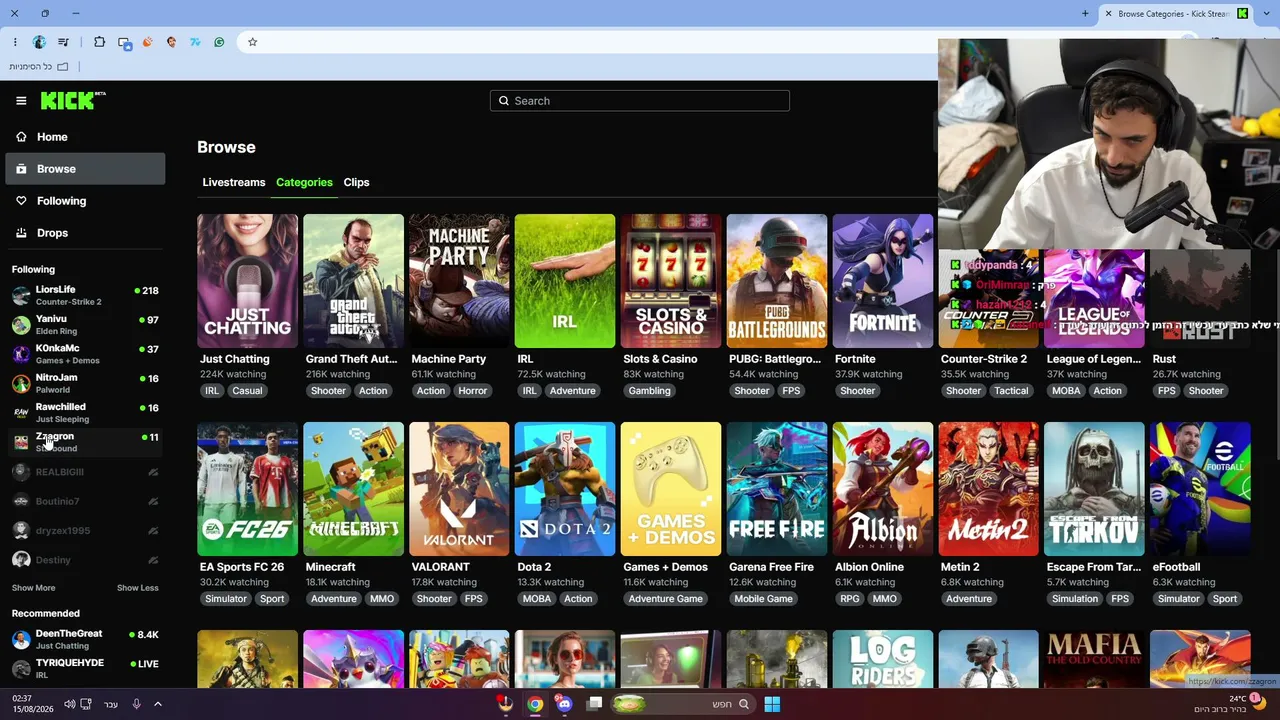This screenshot has height=720, width=1280.
Task: Open the Games + Demos cover
Action: 671,489
